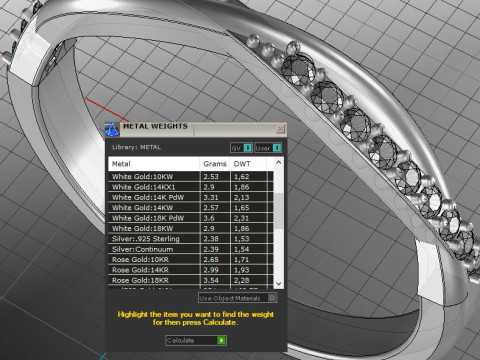The image size is (480, 360).
Task: Select Silver:Continuum row
Action: (191, 249)
